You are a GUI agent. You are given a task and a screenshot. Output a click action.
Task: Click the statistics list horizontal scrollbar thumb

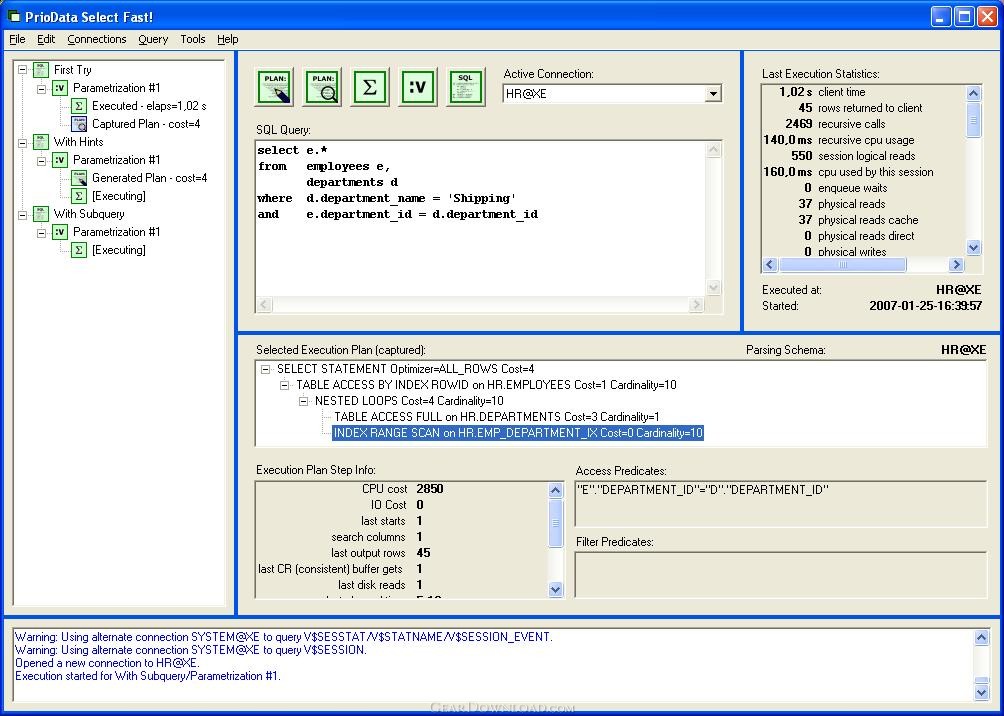click(x=843, y=264)
